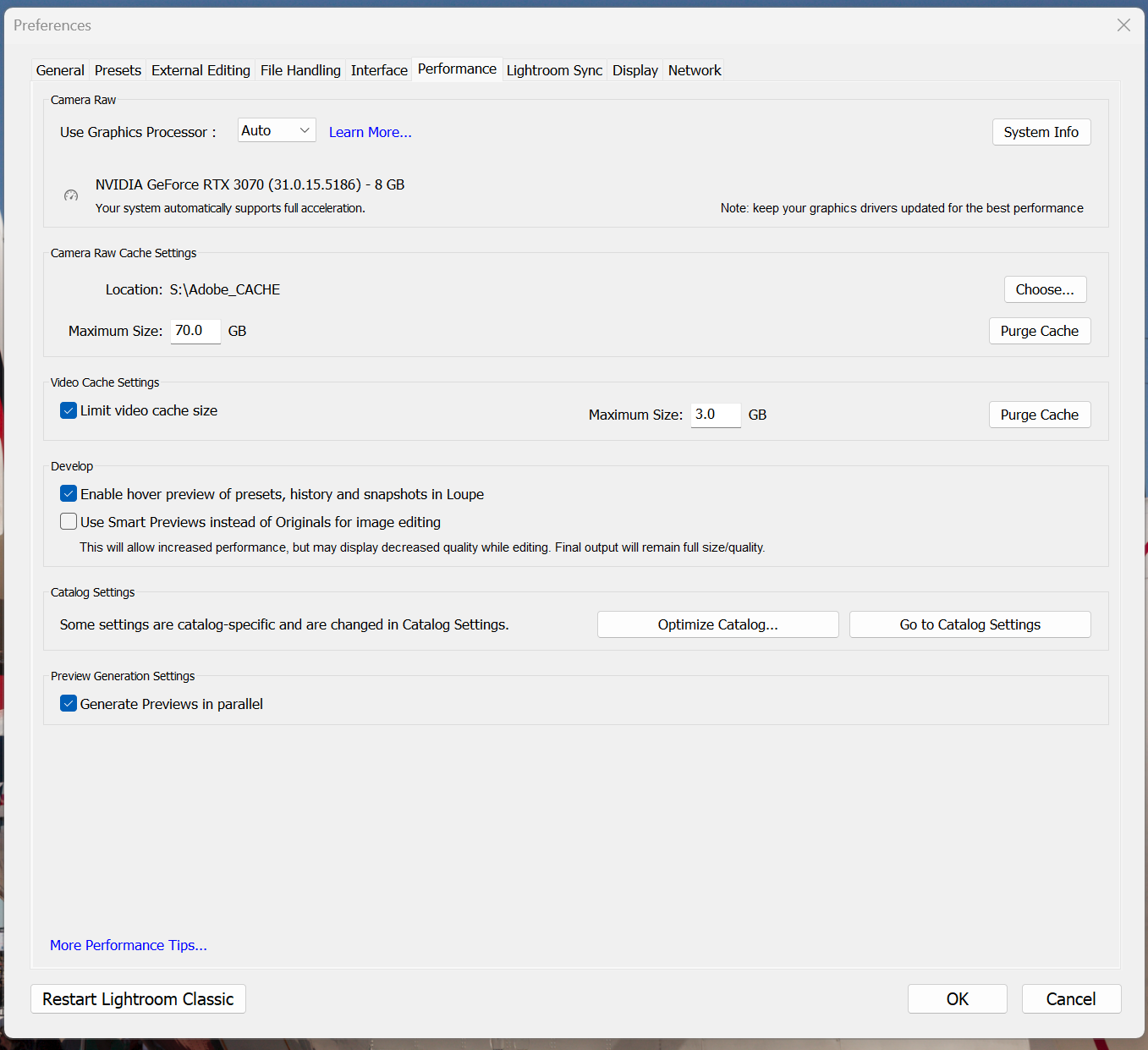The width and height of the screenshot is (1148, 1050).
Task: Switch to the Network tab
Action: point(694,70)
